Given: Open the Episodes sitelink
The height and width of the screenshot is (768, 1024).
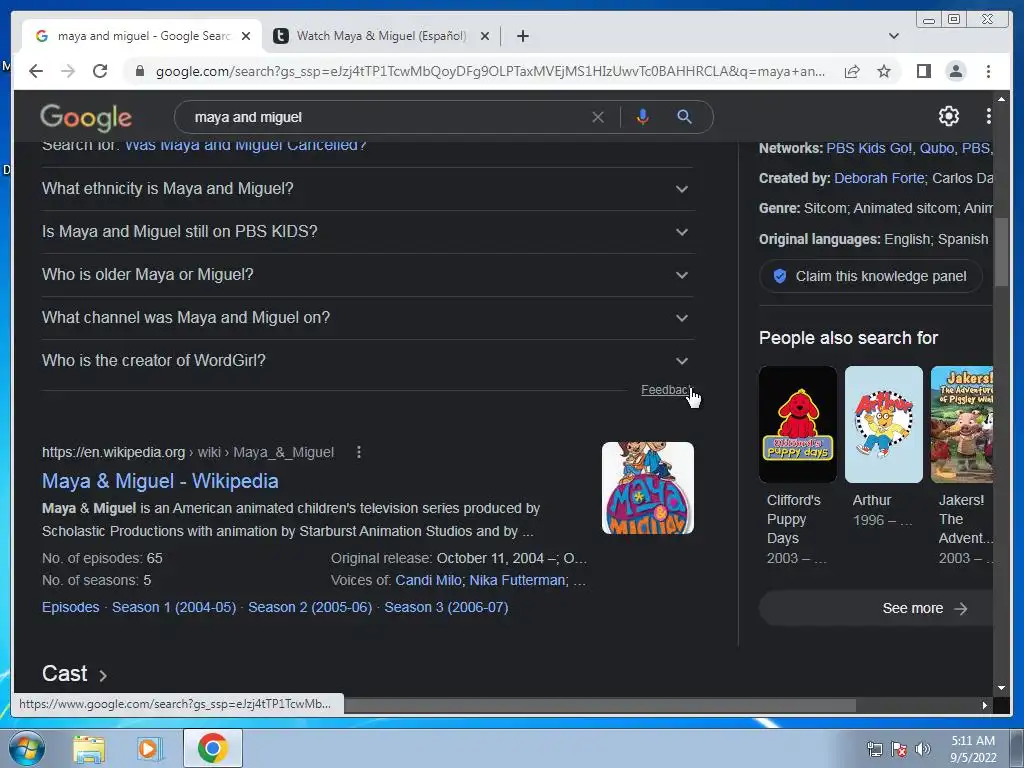Looking at the screenshot, I should coord(71,607).
